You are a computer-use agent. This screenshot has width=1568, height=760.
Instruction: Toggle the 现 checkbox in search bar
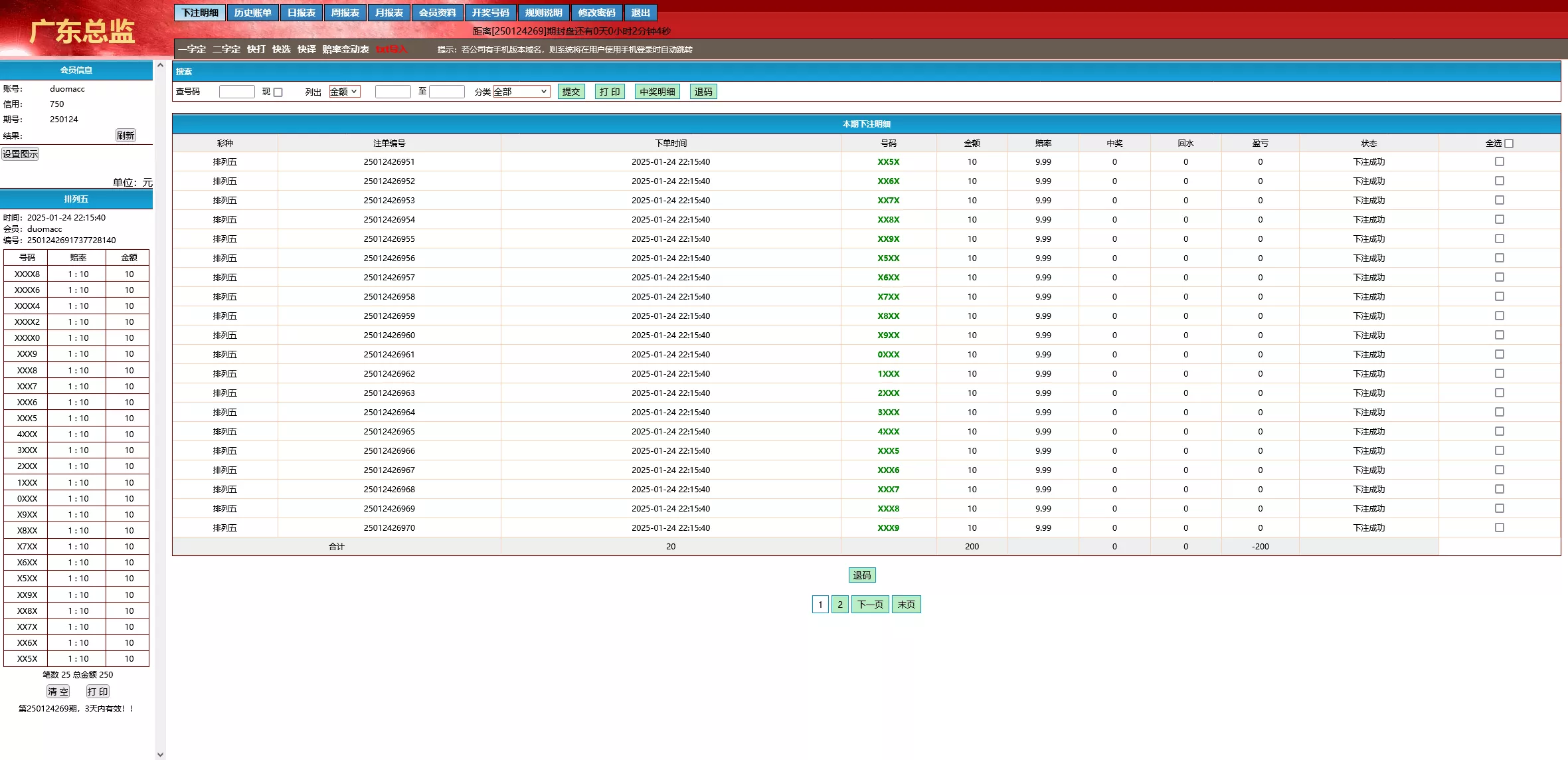click(278, 92)
